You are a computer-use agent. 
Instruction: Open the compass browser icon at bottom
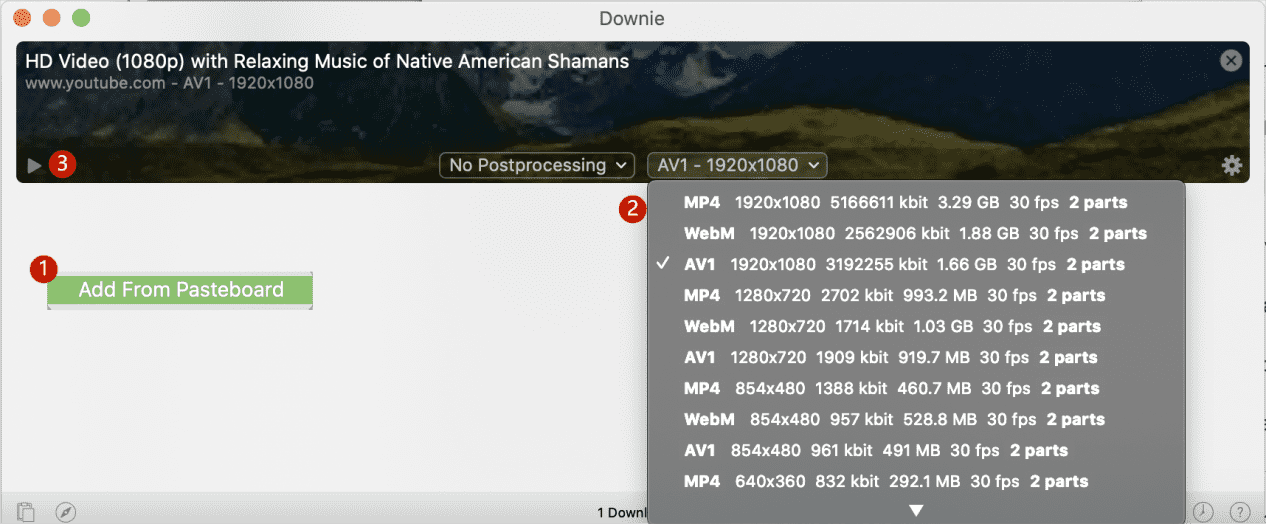coord(66,511)
